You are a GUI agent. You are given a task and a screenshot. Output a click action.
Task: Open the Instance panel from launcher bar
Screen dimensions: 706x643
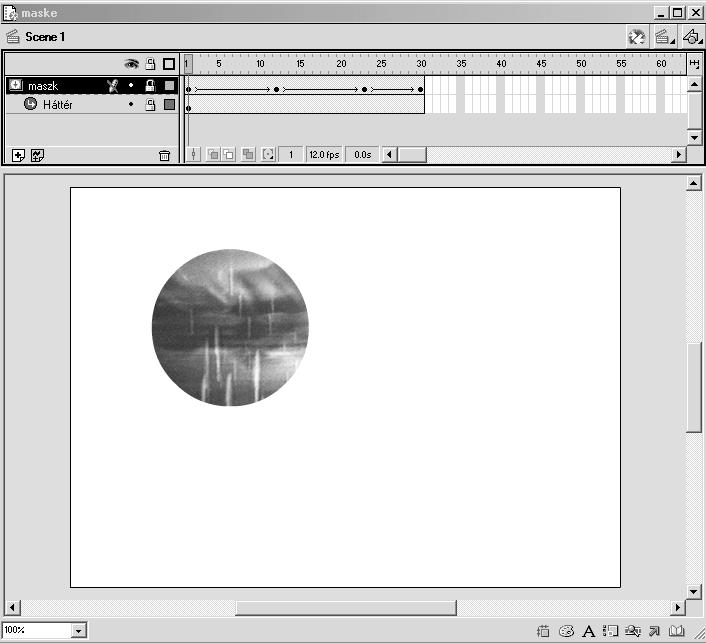(610, 631)
